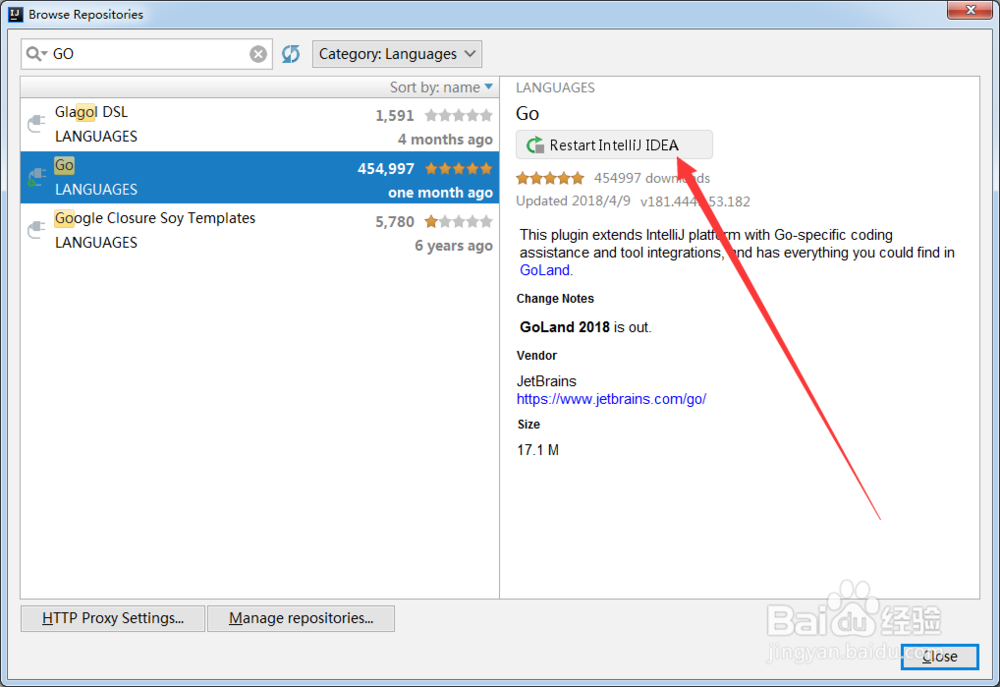Screen dimensions: 1000x687
Task: Open the GoLand link in description
Action: pyautogui.click(x=545, y=270)
